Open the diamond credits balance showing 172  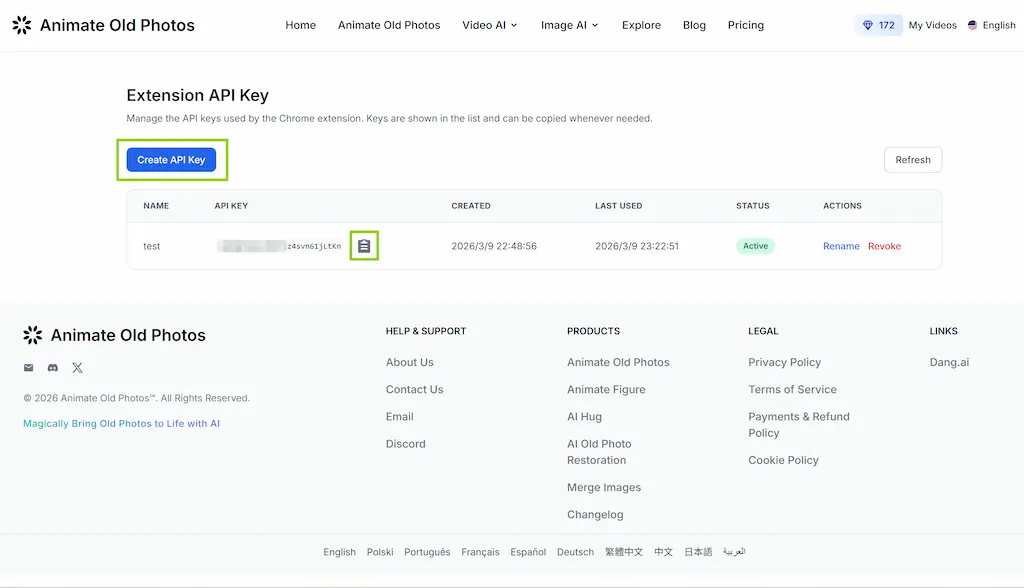tap(879, 25)
